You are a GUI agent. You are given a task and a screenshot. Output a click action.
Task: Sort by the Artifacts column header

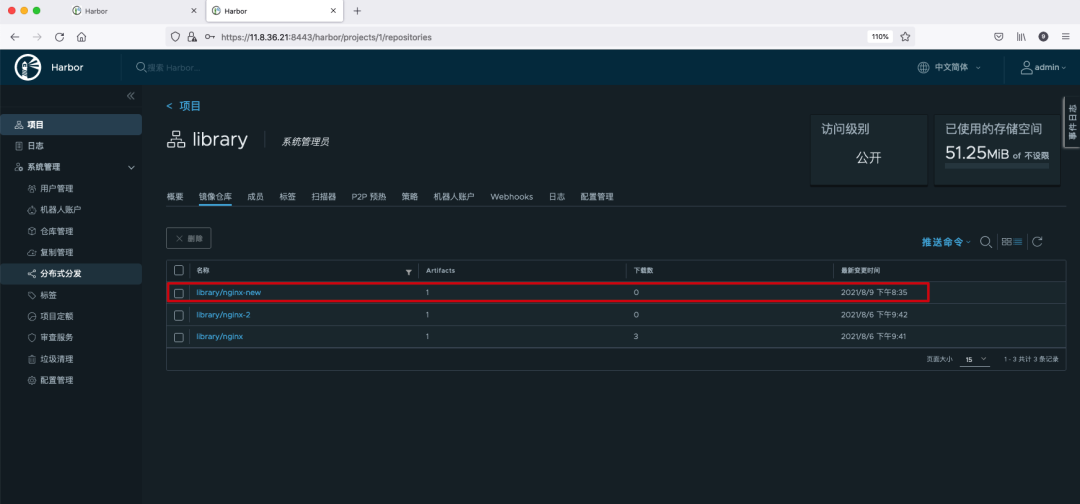click(x=441, y=271)
